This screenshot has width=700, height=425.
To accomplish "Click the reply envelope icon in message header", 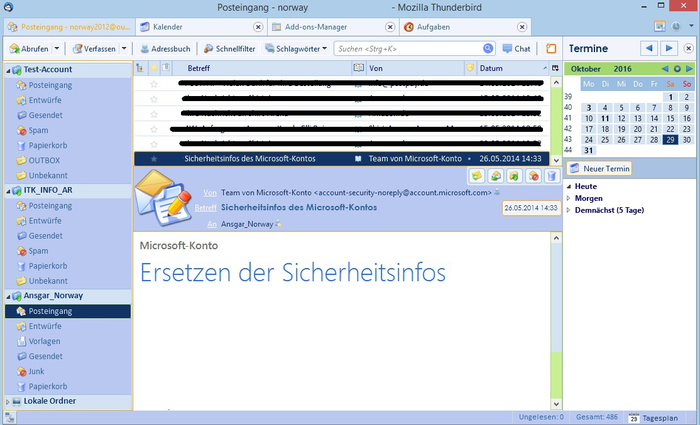I will (x=495, y=176).
